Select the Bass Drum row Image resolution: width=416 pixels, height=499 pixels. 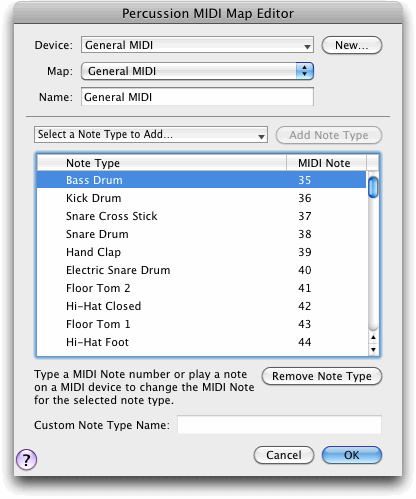(201, 180)
